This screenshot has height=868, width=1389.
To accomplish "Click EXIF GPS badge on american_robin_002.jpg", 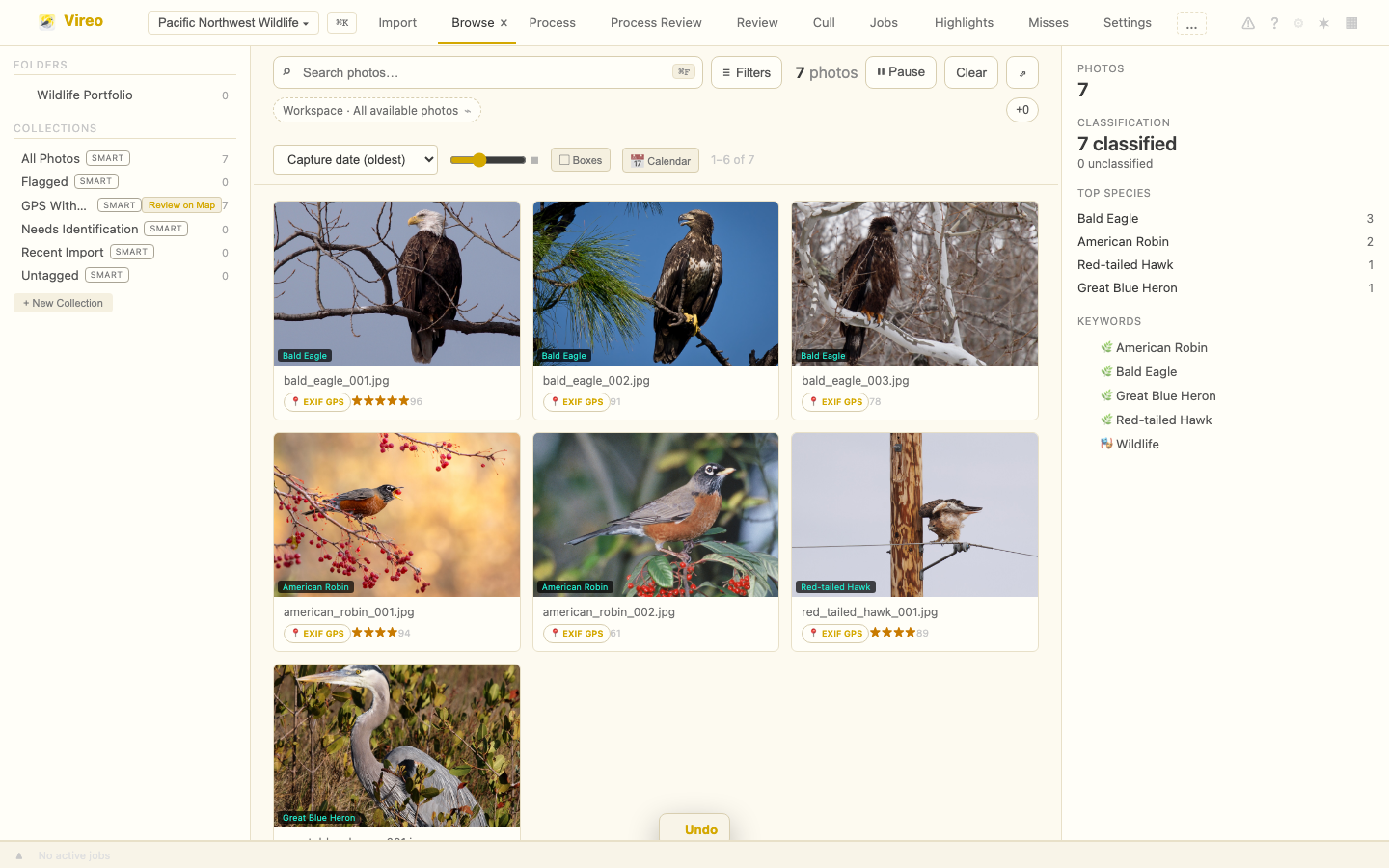I will pos(577,634).
